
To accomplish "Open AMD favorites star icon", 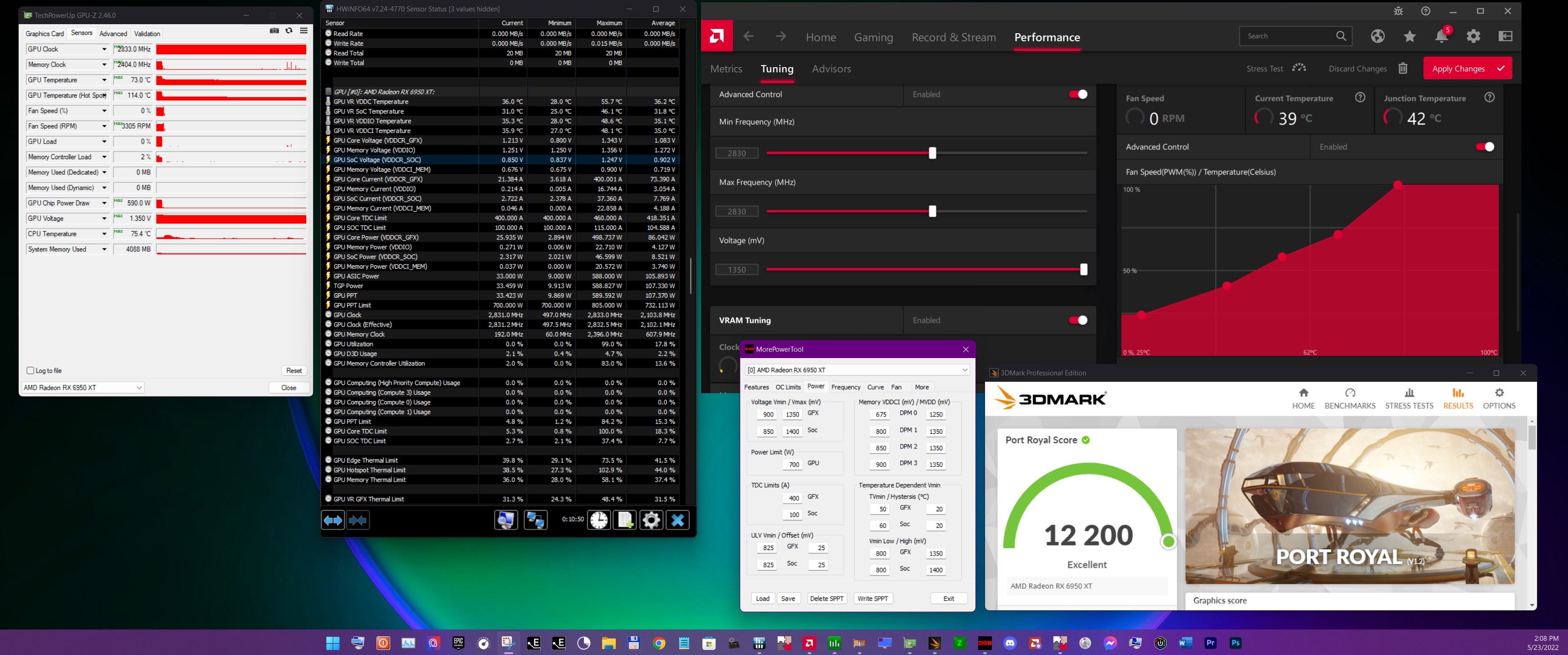I will (x=1410, y=36).
